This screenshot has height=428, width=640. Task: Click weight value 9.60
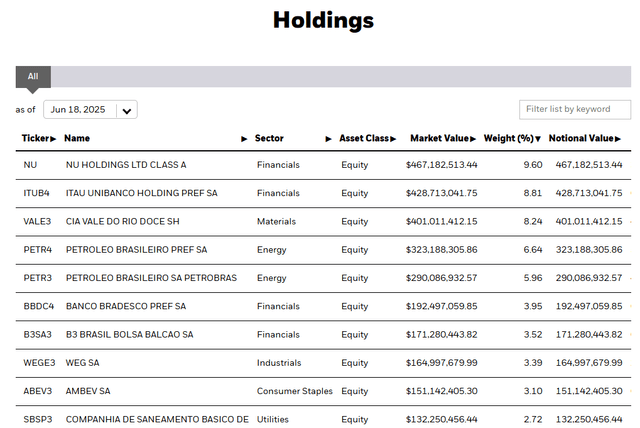tap(533, 165)
